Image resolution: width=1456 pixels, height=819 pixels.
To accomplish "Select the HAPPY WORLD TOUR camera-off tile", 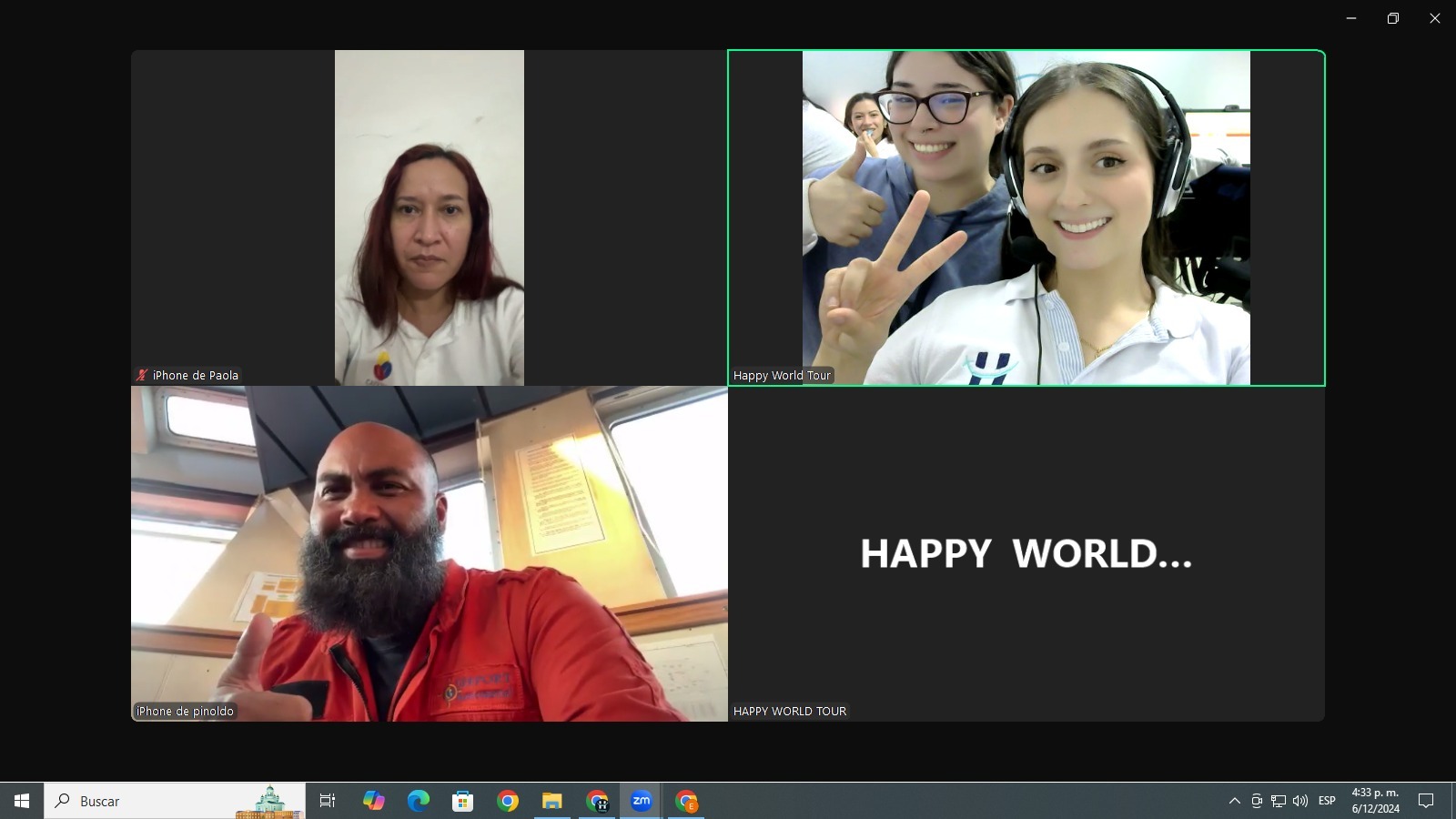I will coord(1026,553).
